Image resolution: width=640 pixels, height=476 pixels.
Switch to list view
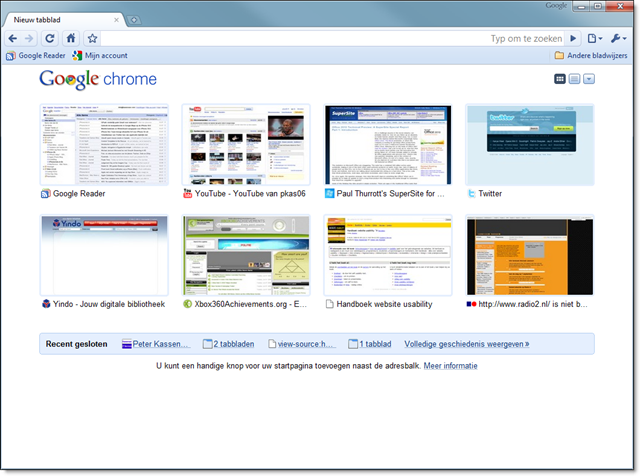pyautogui.click(x=574, y=79)
